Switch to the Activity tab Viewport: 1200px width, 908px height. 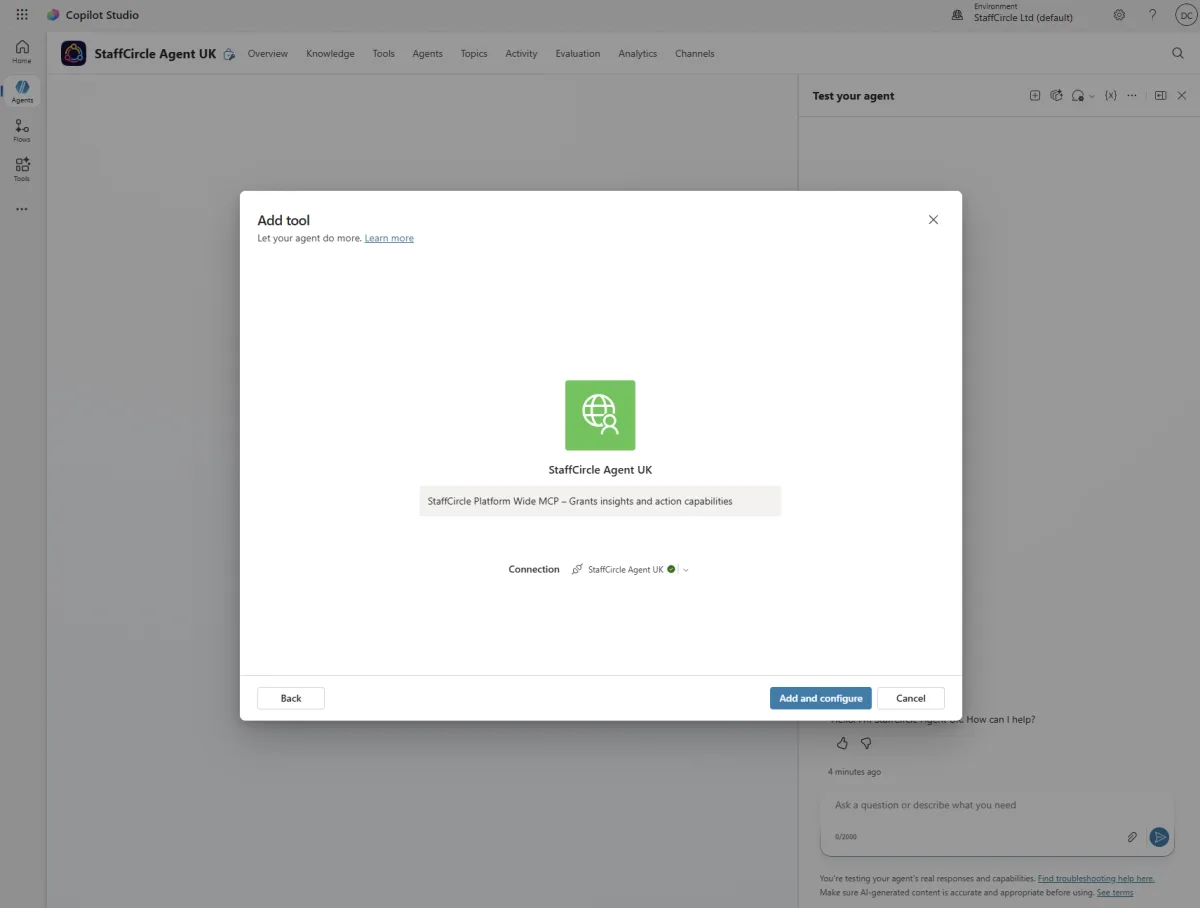(x=521, y=54)
